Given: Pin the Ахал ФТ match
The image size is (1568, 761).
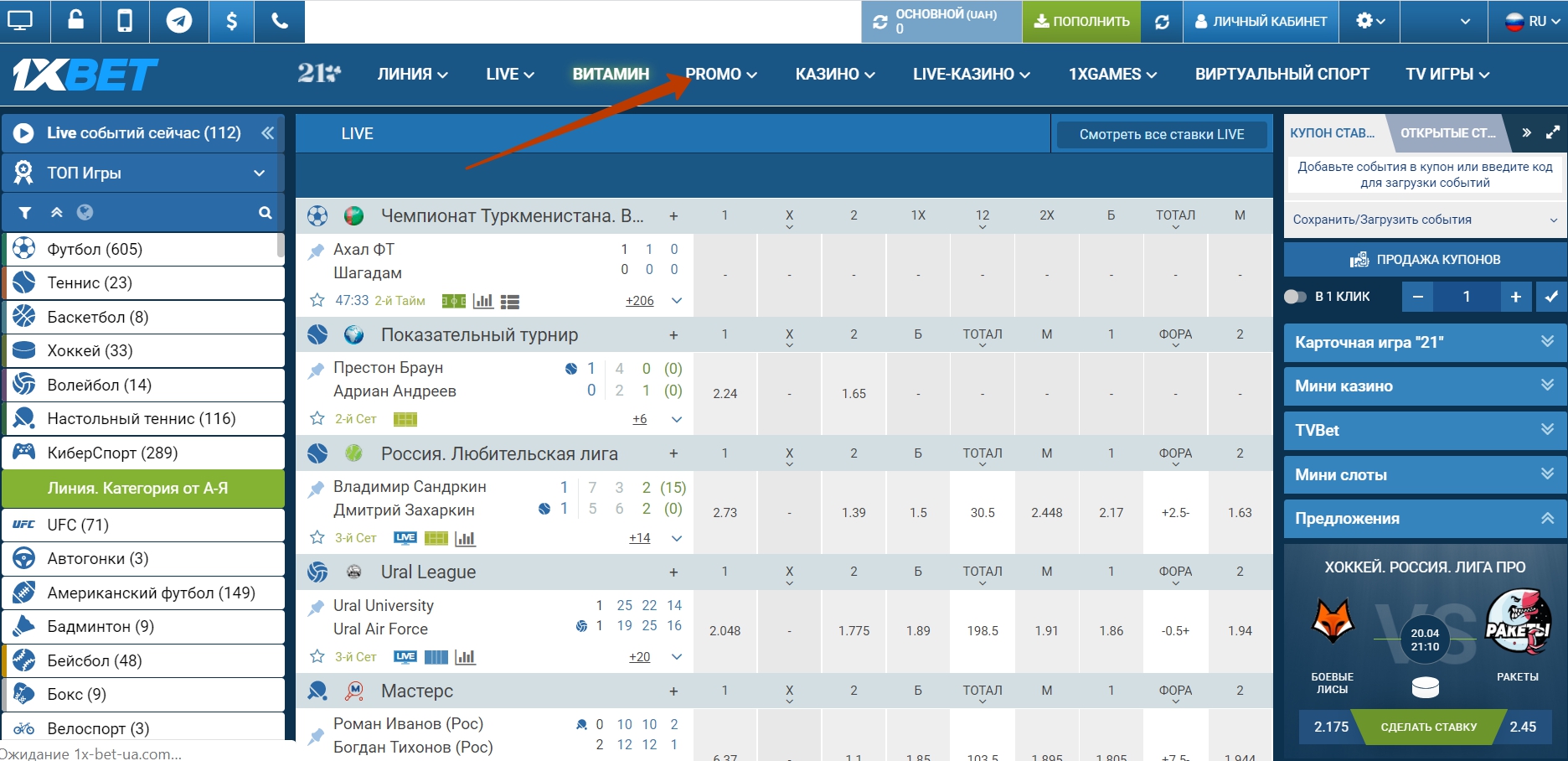Looking at the screenshot, I should tap(317, 250).
